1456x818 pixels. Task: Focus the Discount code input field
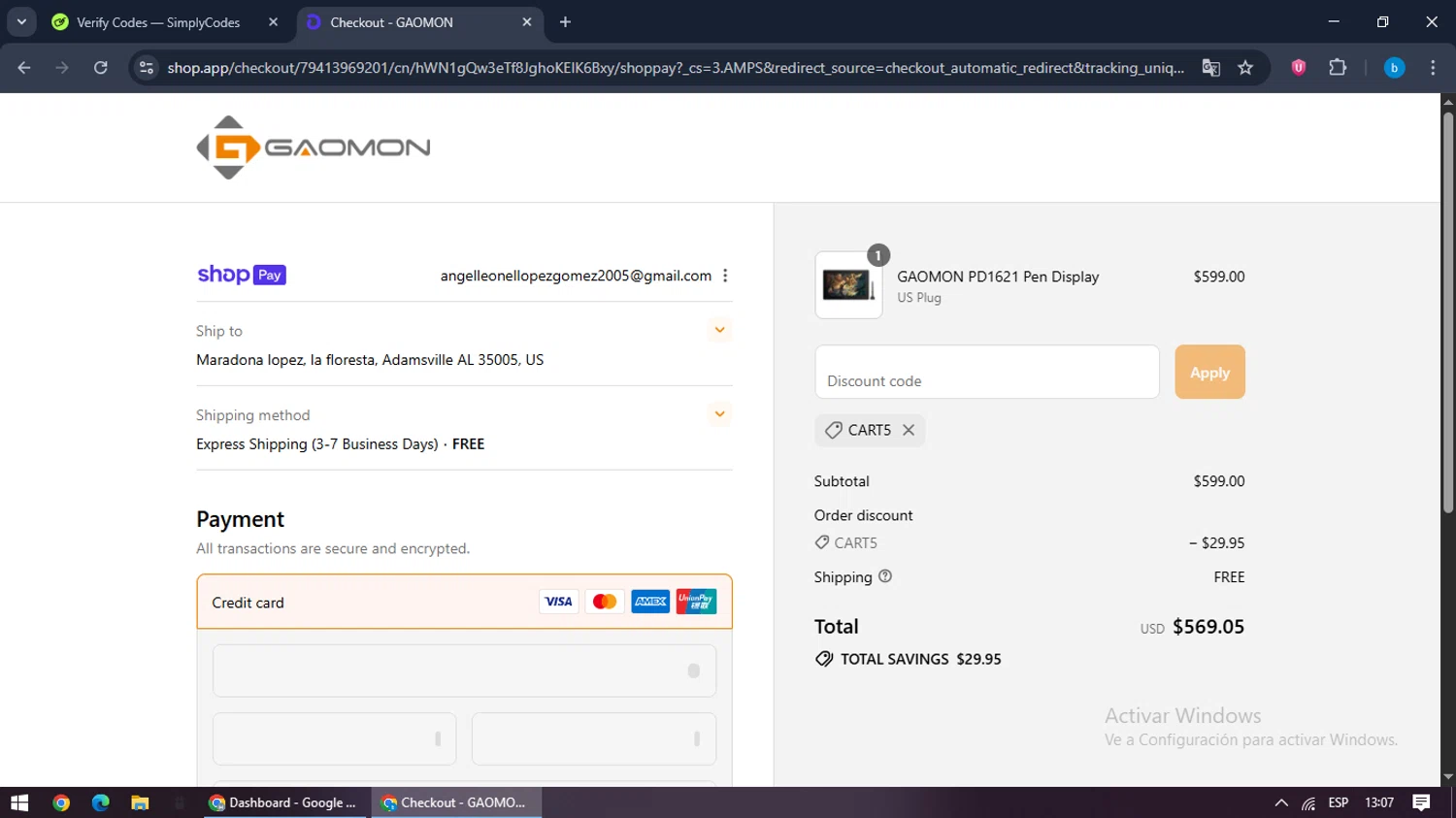point(987,372)
